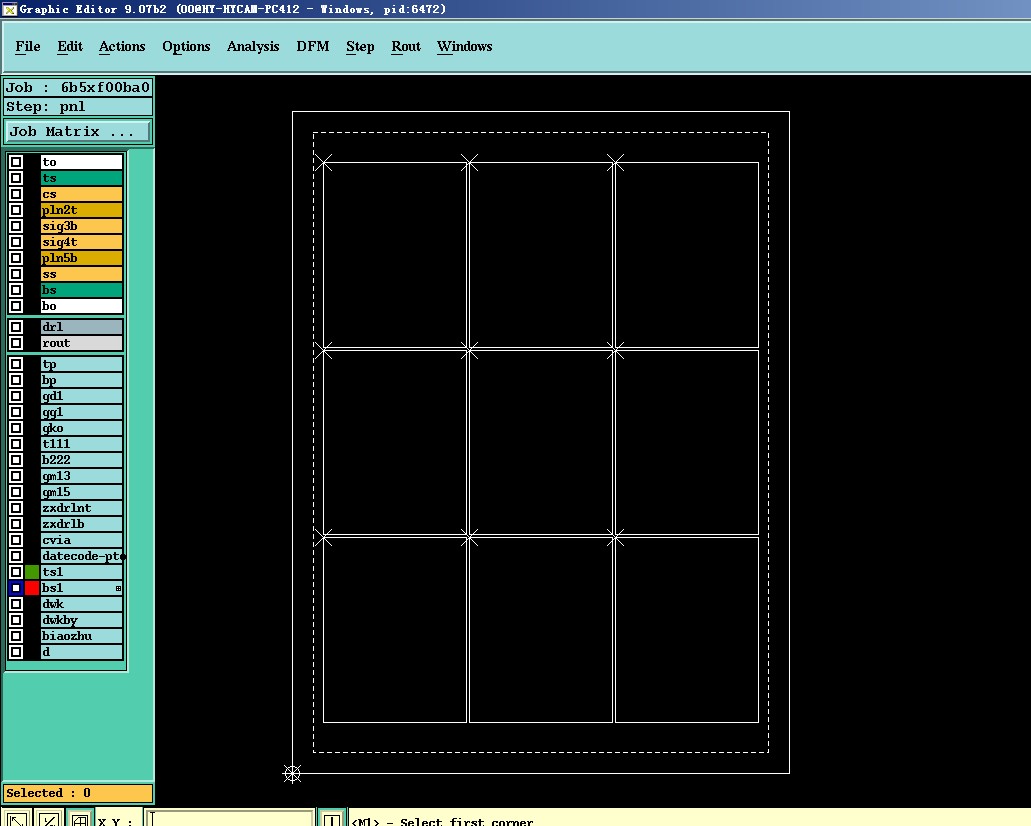Click into the X Y coordinate input field
1031x826 pixels.
coord(229,819)
